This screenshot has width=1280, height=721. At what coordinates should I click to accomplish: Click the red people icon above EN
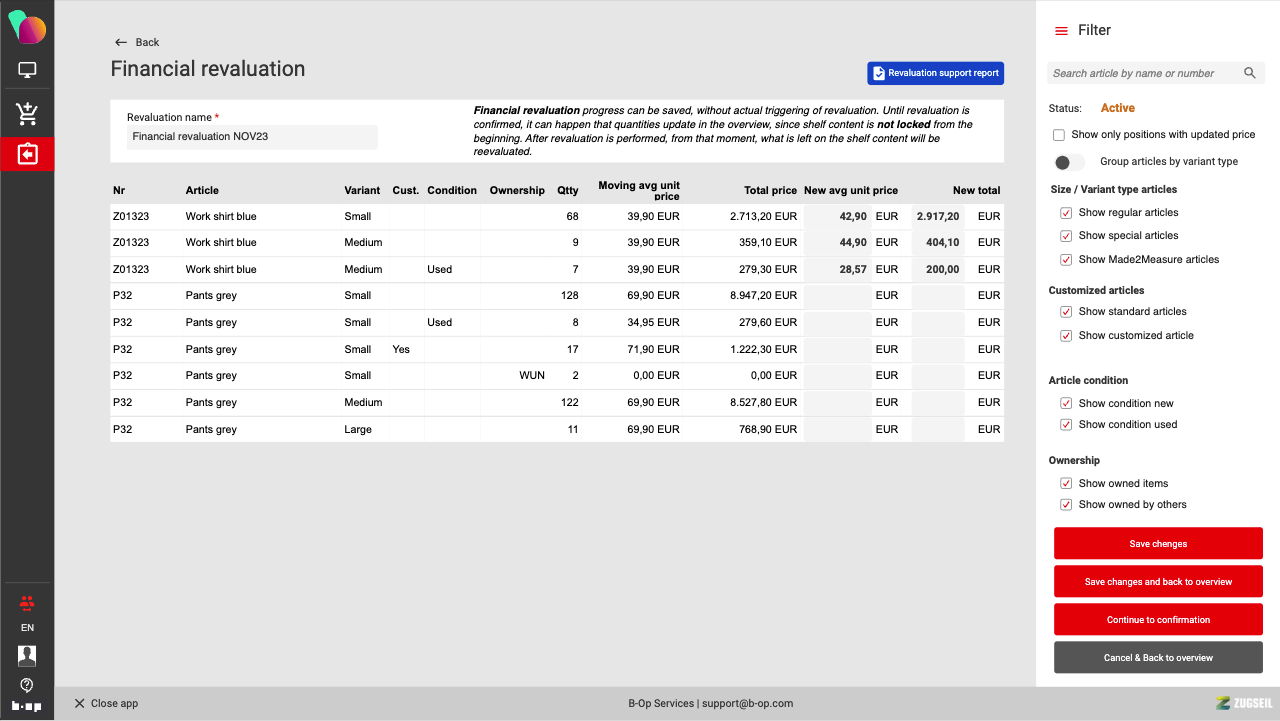pyautogui.click(x=27, y=603)
